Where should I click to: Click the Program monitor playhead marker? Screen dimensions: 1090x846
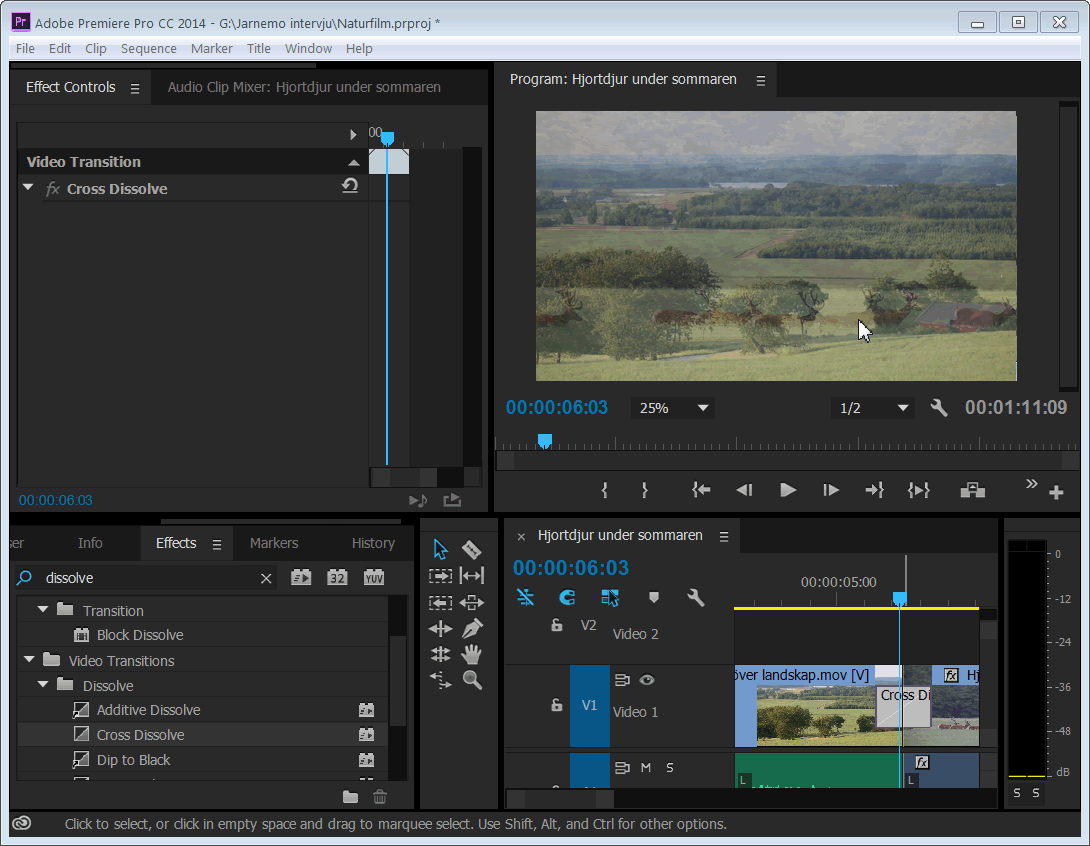click(x=545, y=440)
